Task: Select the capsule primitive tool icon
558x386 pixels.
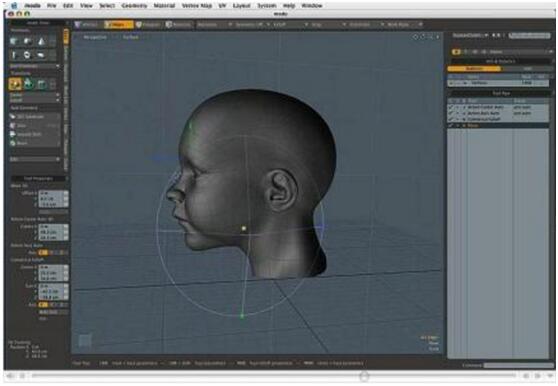Action: click(x=41, y=55)
